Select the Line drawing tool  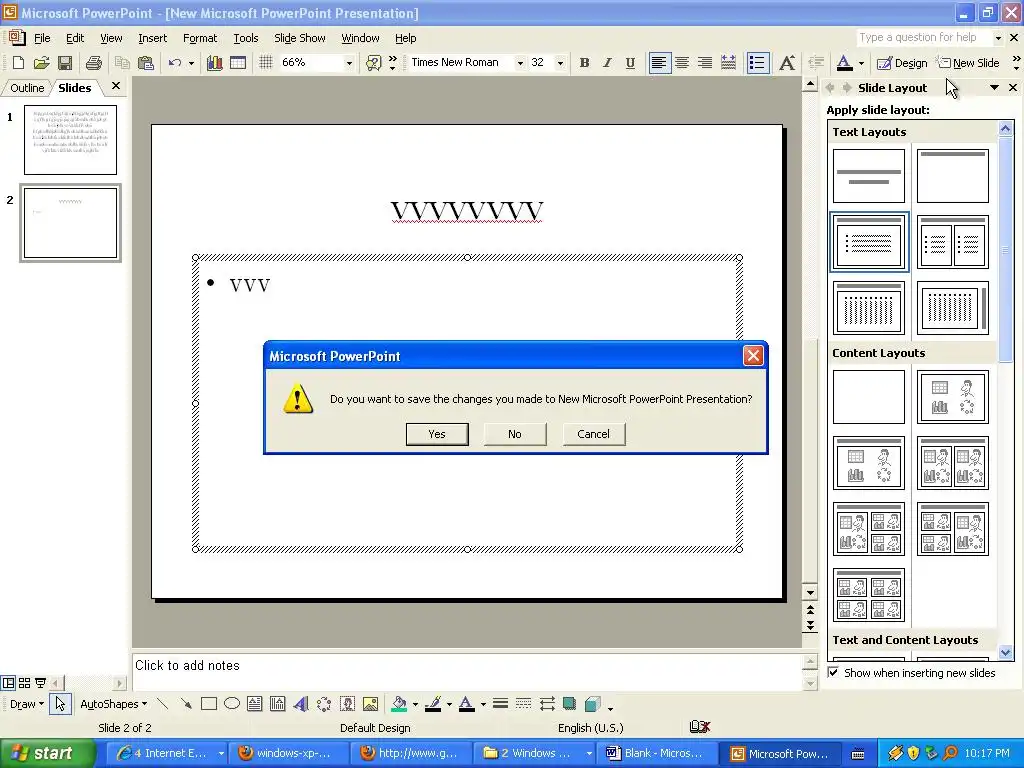163,704
